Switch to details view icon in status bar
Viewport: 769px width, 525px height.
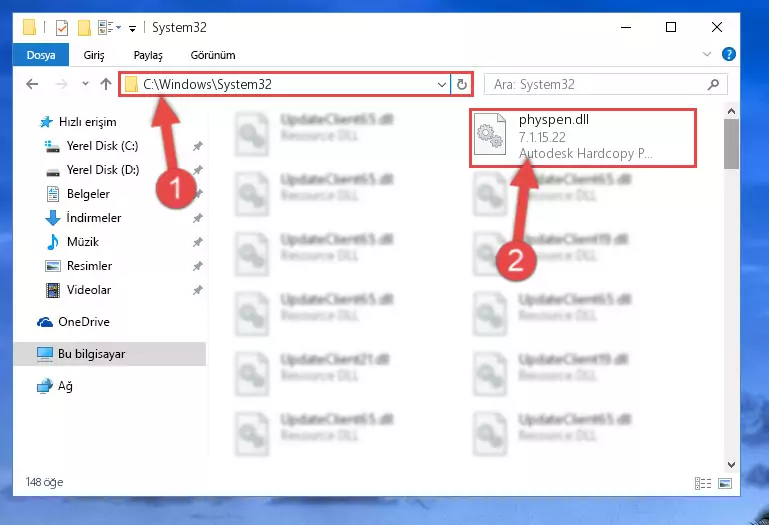click(x=703, y=483)
